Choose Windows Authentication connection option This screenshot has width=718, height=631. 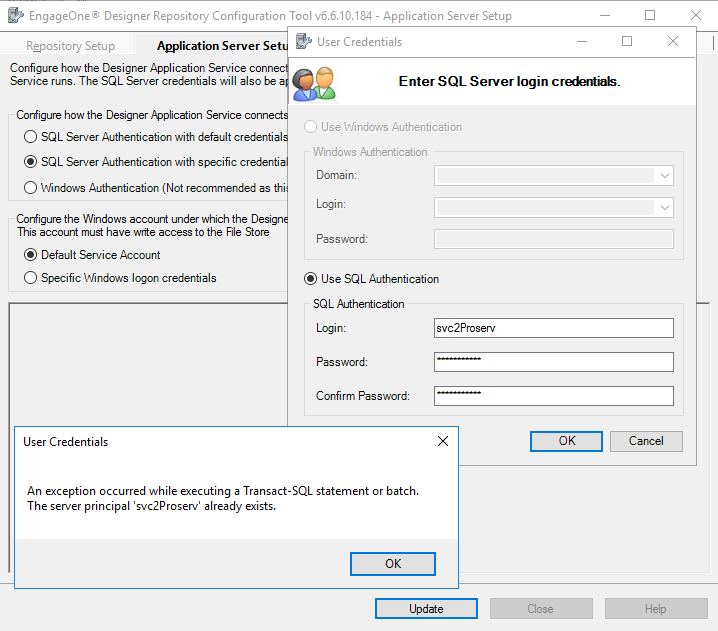[x=31, y=188]
